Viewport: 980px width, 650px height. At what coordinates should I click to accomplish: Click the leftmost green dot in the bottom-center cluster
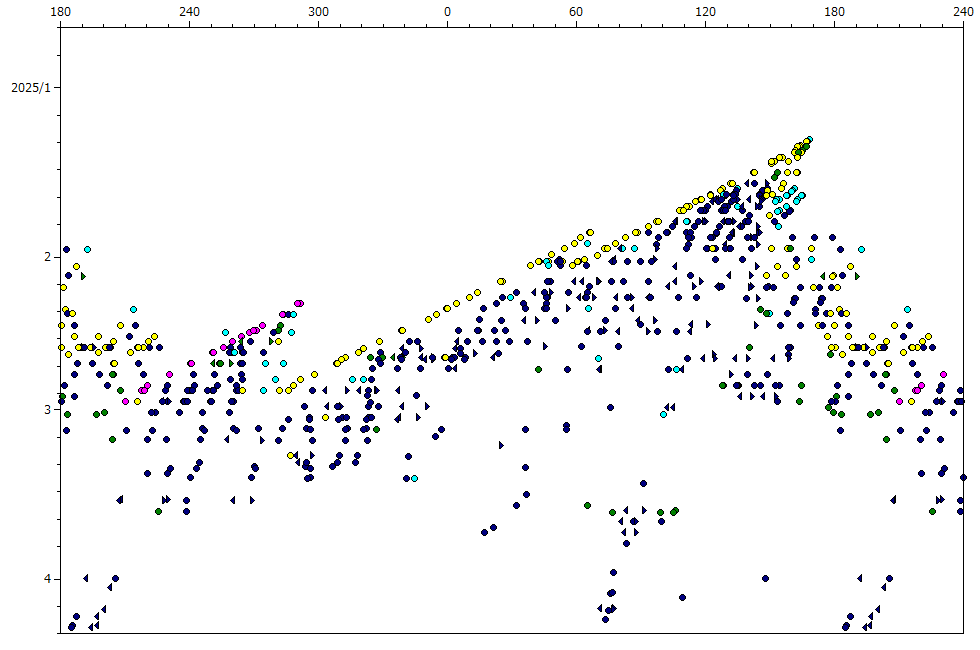point(587,505)
